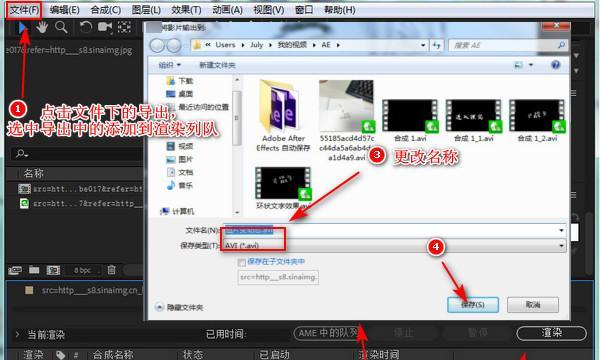Refresh the AE folder location
This screenshot has height=360, width=600.
[437, 45]
